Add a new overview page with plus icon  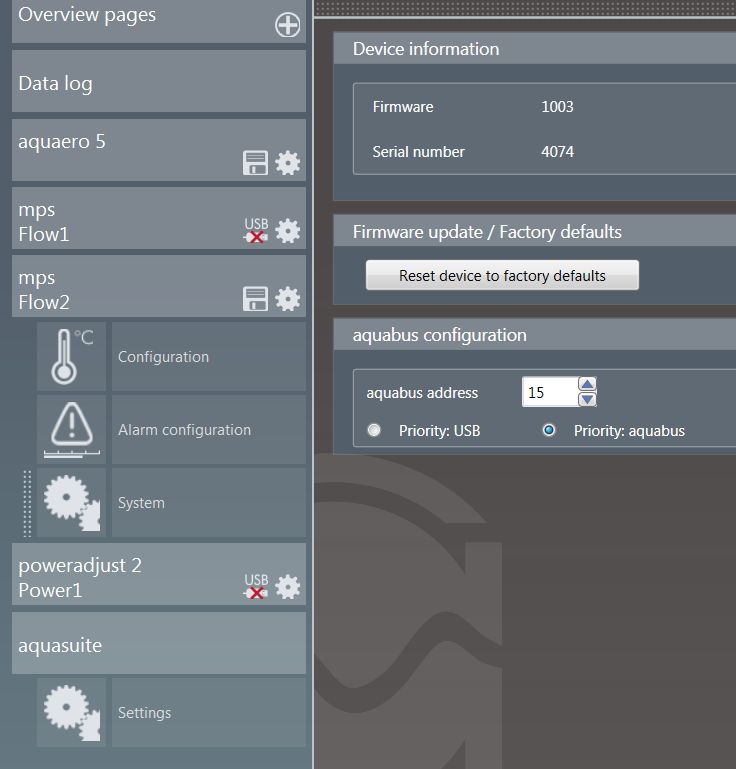click(x=287, y=25)
